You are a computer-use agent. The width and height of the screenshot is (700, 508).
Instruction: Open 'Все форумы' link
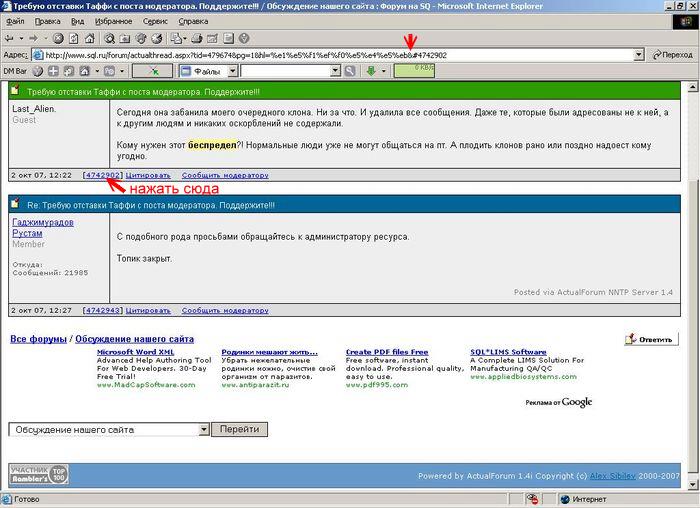38,340
